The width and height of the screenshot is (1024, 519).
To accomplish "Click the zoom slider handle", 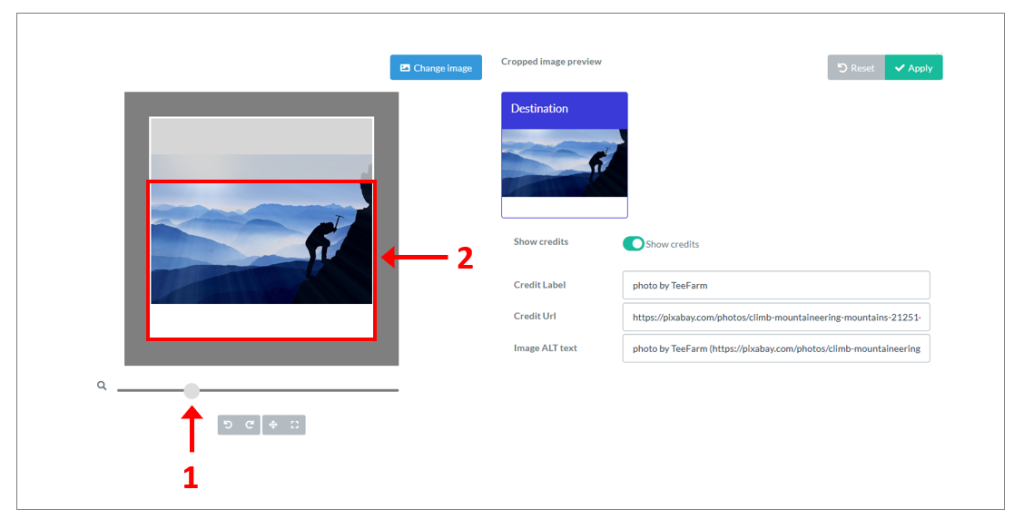I will 191,390.
